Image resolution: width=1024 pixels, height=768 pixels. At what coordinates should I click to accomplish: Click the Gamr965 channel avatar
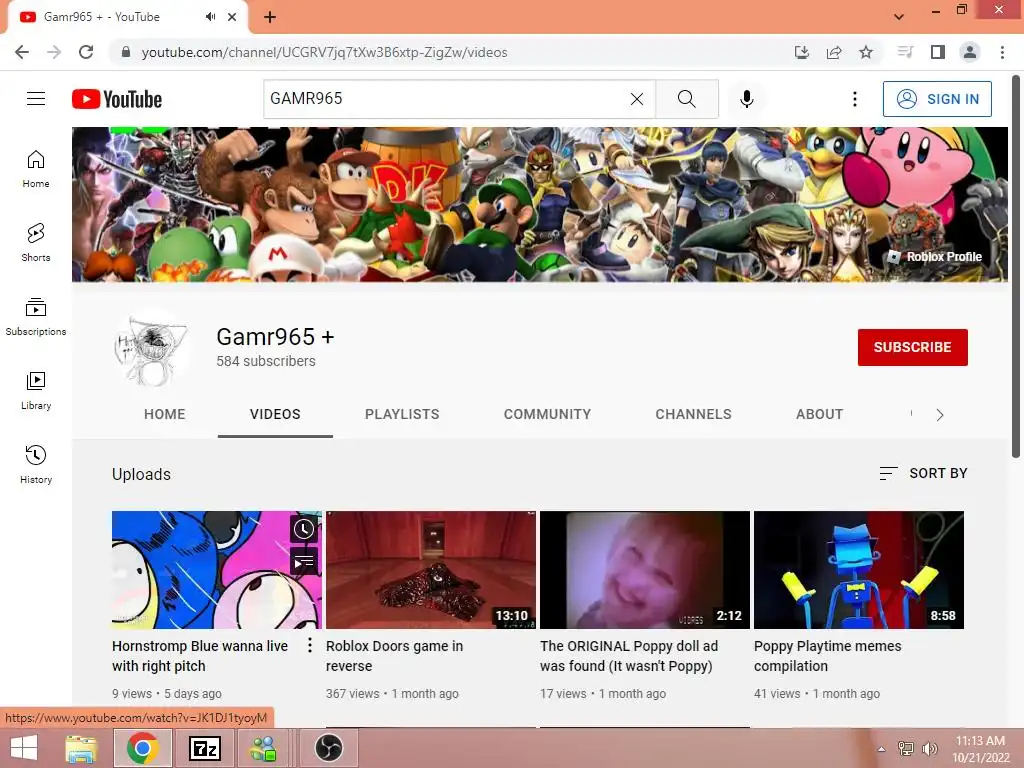coord(152,348)
